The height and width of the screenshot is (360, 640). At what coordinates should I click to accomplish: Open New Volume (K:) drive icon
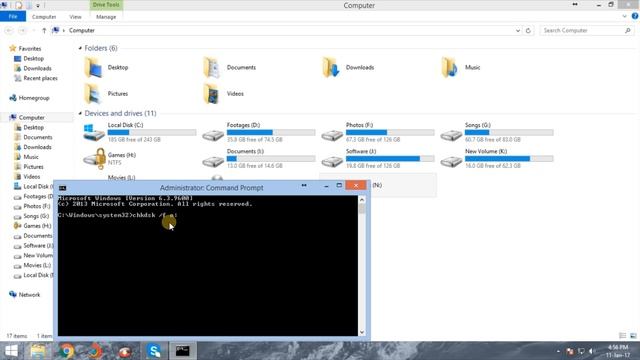pos(451,161)
